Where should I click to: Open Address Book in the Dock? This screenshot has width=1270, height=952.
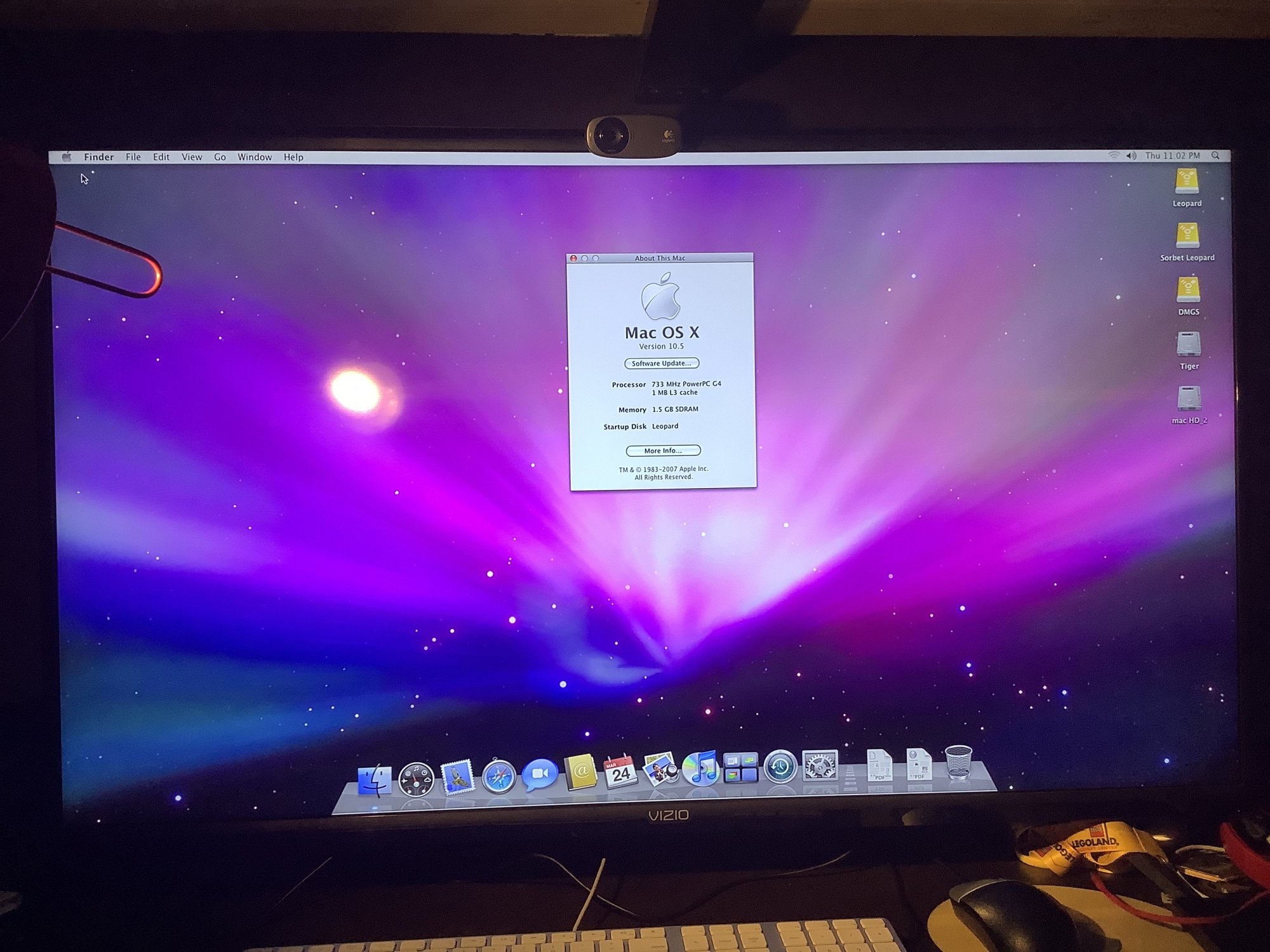(581, 772)
